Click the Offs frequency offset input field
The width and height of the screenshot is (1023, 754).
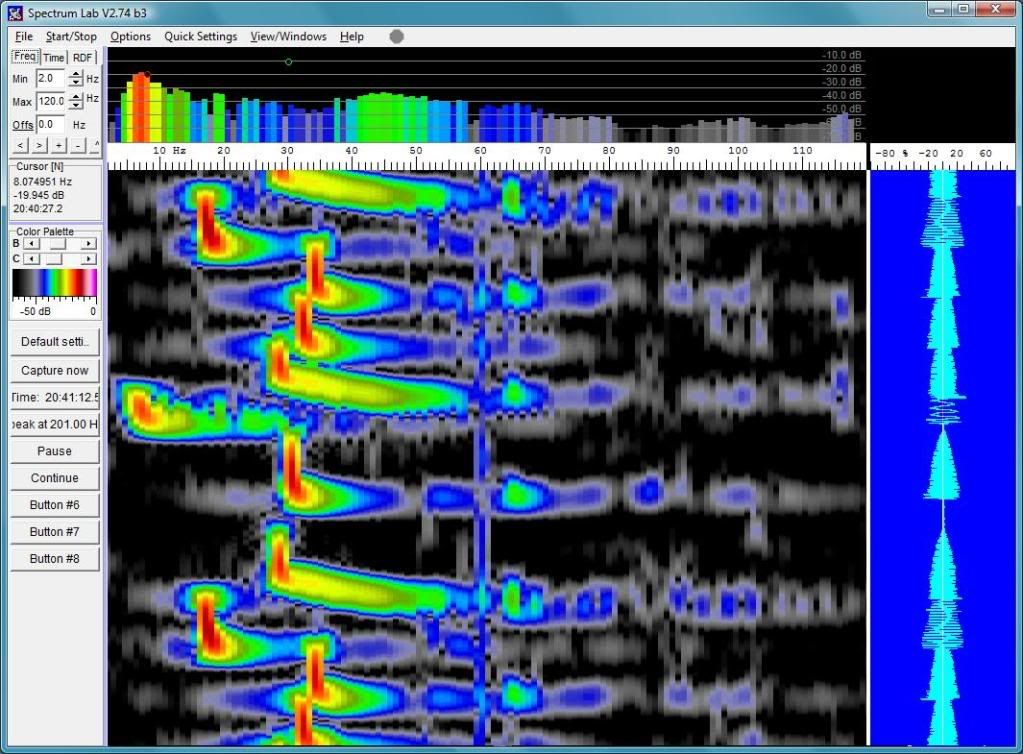click(50, 125)
